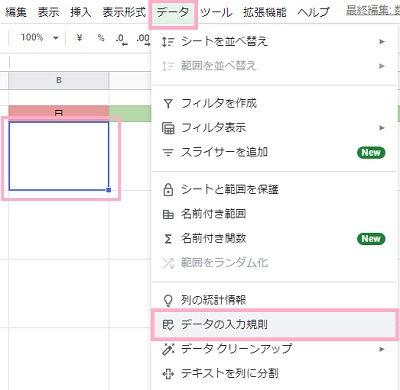Apply percent format
400x390 pixels.
(101, 38)
